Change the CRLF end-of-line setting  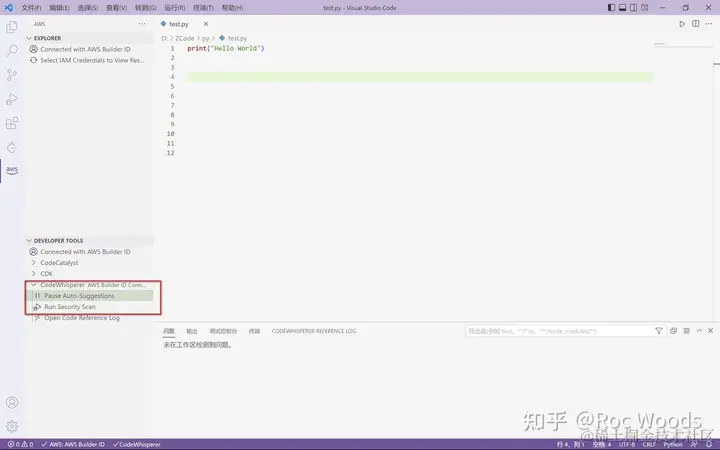[x=649, y=444]
